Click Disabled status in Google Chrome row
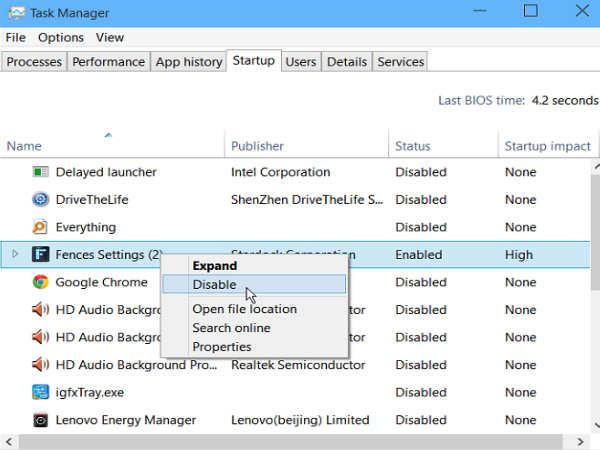Viewport: 600px width, 450px height. pos(421,282)
